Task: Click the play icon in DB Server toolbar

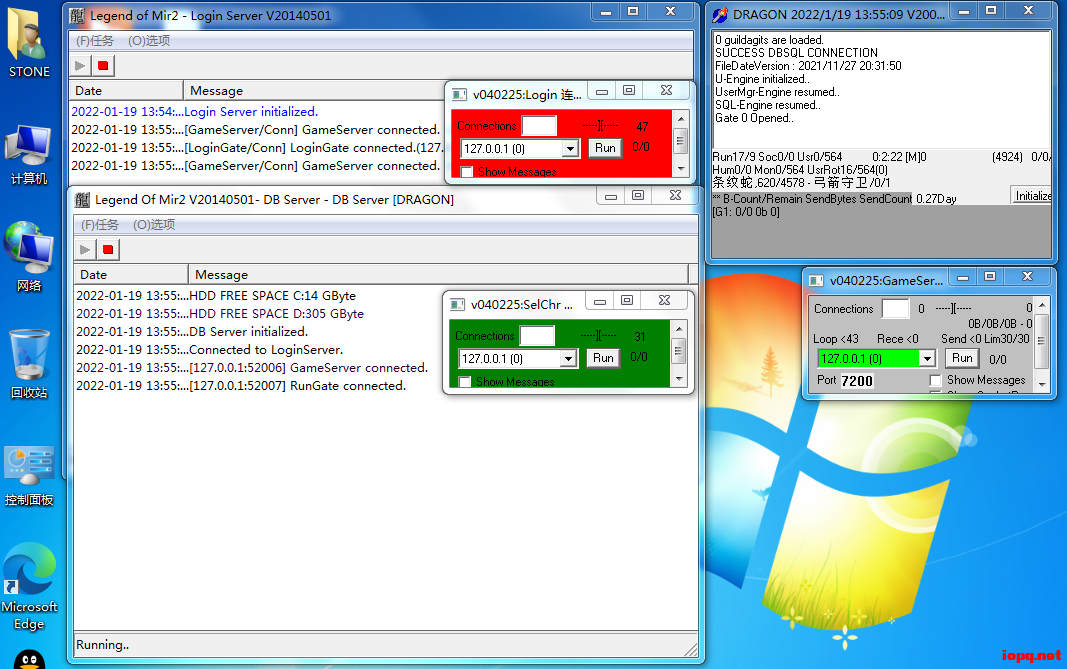Action: (85, 249)
